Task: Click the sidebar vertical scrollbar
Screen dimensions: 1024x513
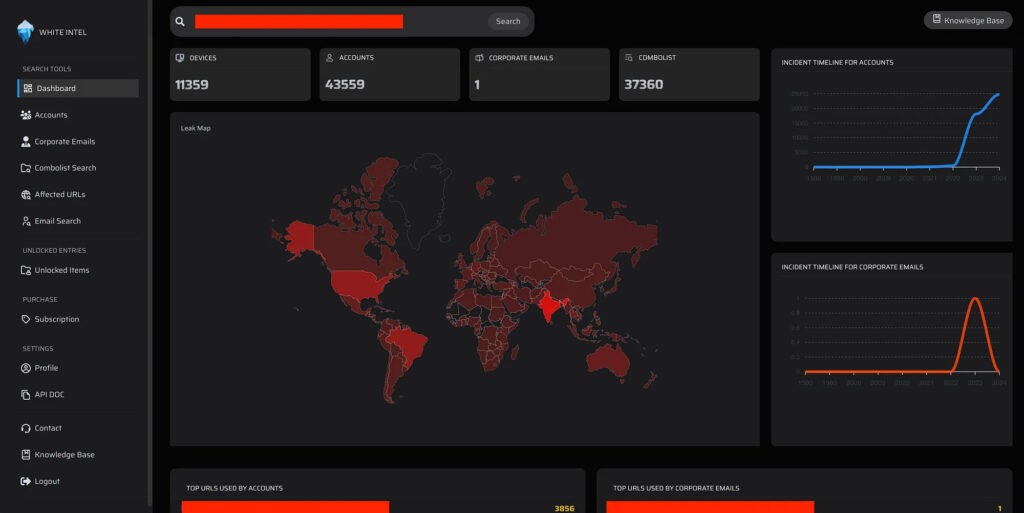Action: click(x=150, y=255)
